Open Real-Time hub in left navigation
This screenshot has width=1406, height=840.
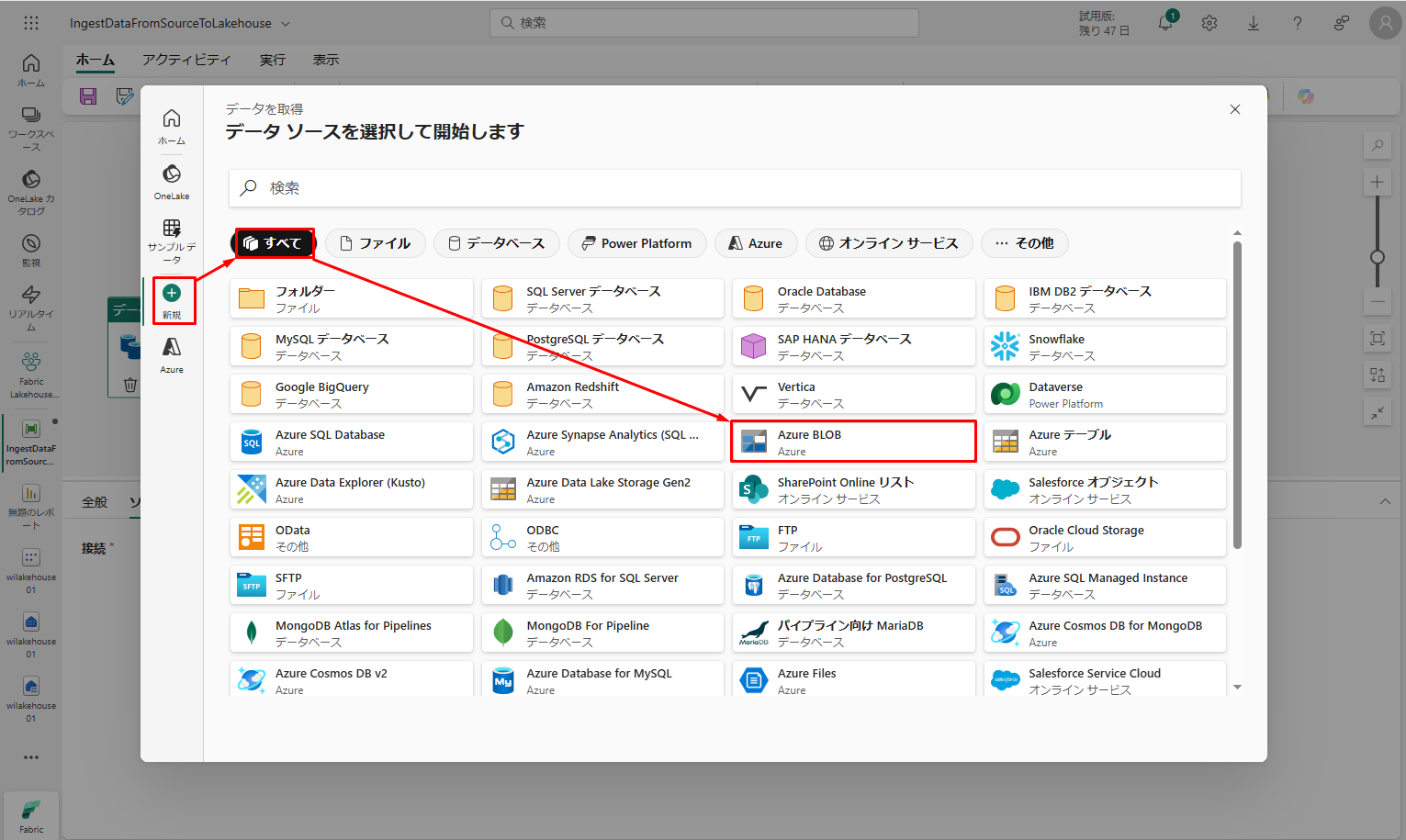31,308
